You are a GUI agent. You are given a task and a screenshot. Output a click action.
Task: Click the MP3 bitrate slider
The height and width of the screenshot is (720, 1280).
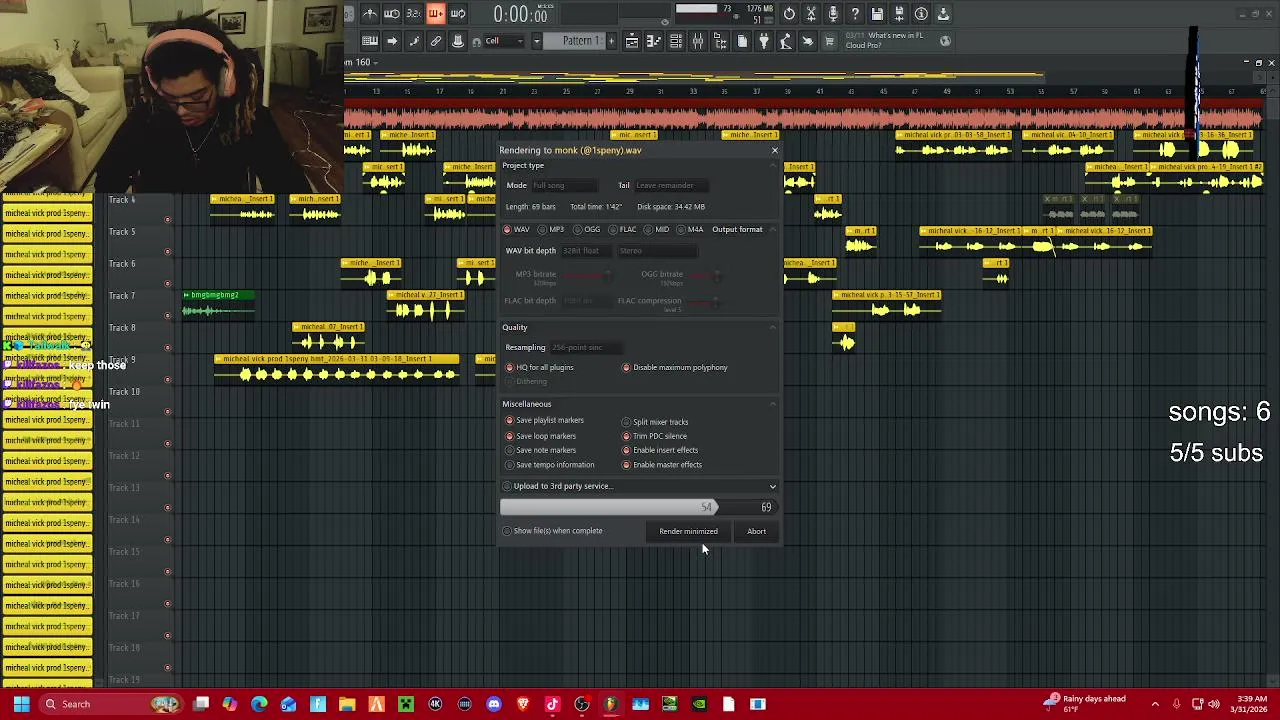click(590, 275)
